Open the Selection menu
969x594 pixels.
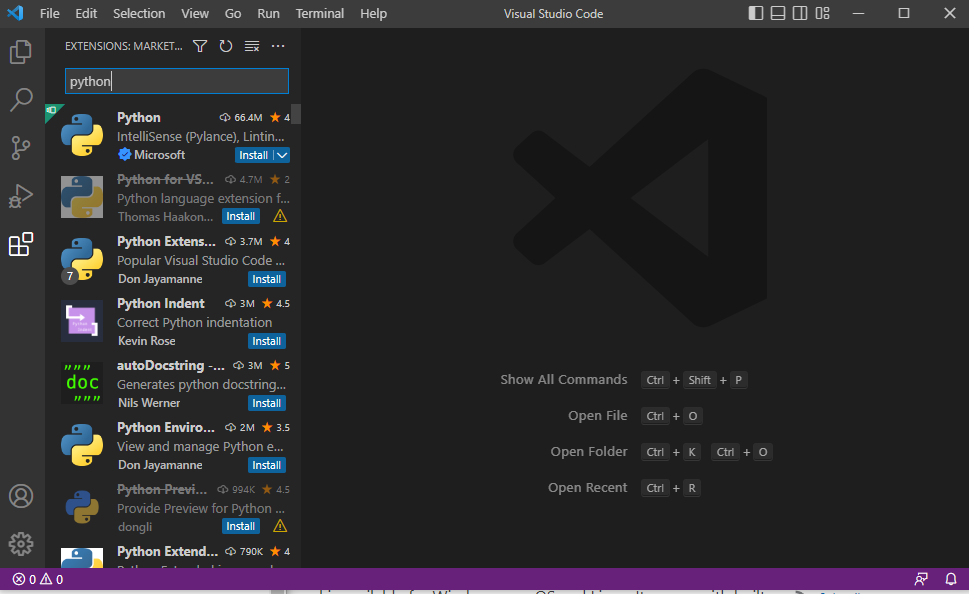[139, 14]
